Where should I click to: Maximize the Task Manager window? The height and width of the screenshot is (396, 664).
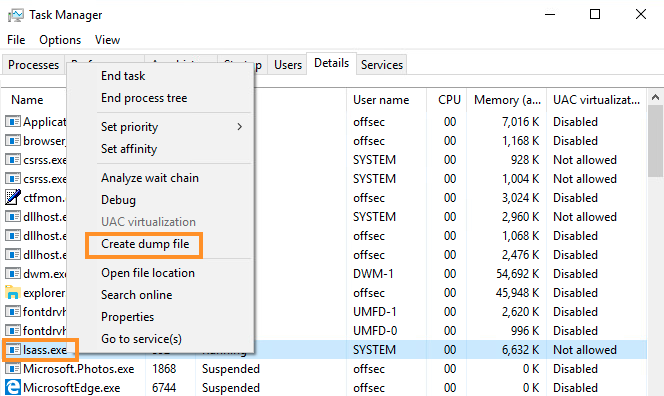point(595,14)
